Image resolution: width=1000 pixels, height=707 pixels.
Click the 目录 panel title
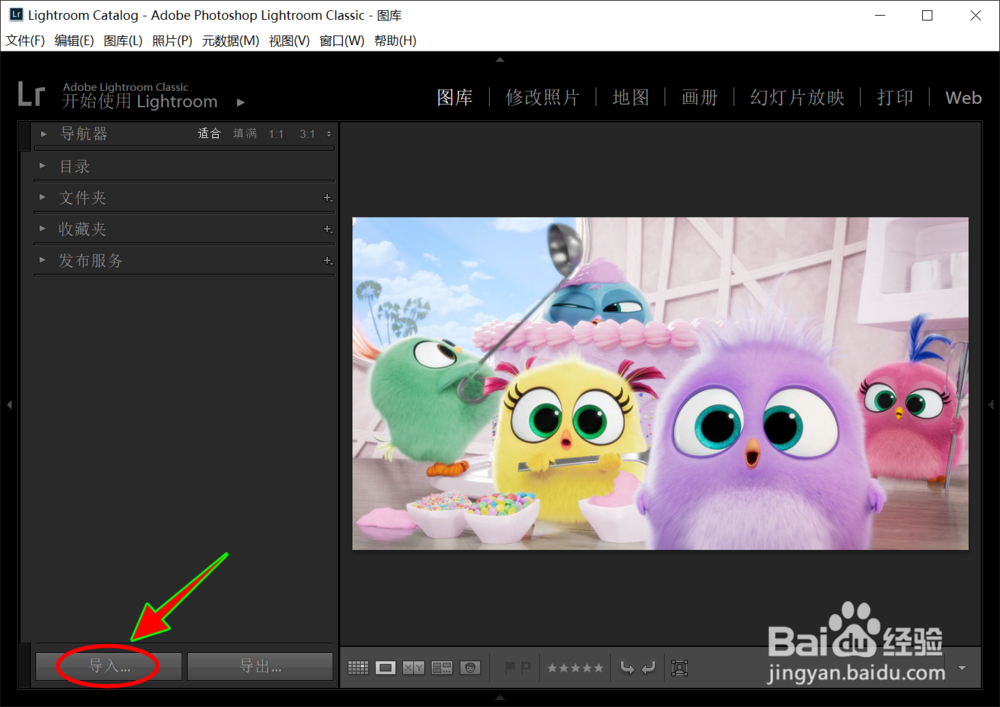(75, 166)
